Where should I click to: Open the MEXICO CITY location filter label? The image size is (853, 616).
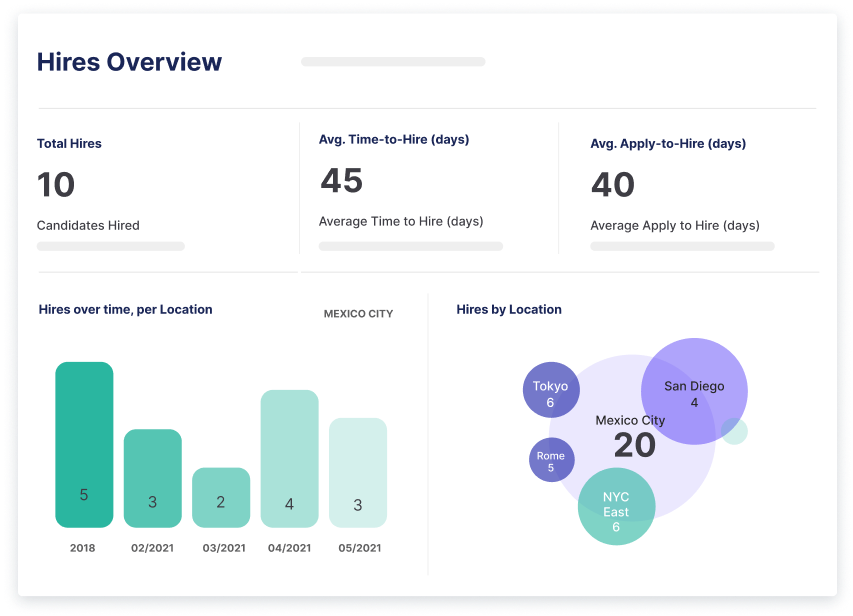tap(358, 314)
